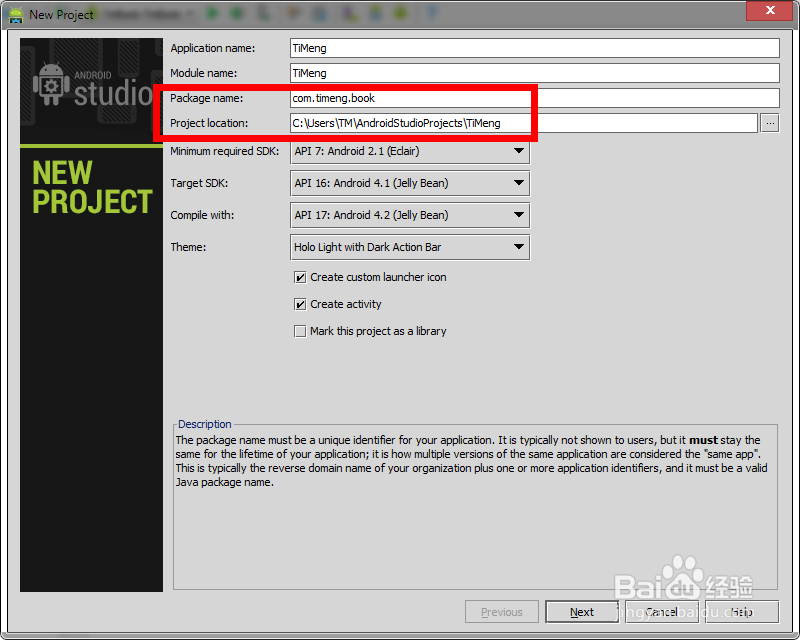Click the Help button
This screenshot has width=800, height=640.
pyautogui.click(x=742, y=612)
